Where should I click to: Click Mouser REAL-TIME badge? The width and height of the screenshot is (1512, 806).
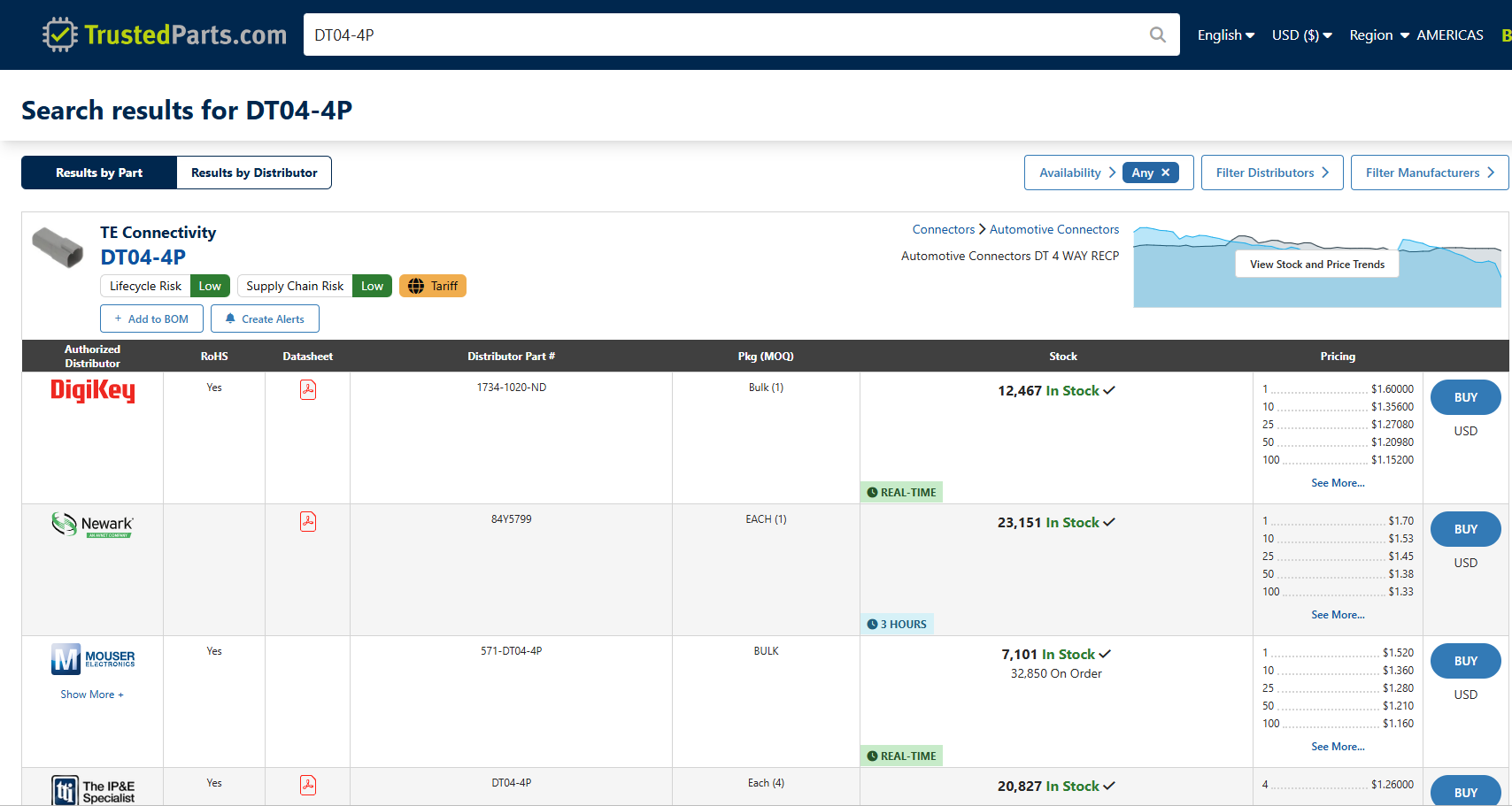coord(901,756)
